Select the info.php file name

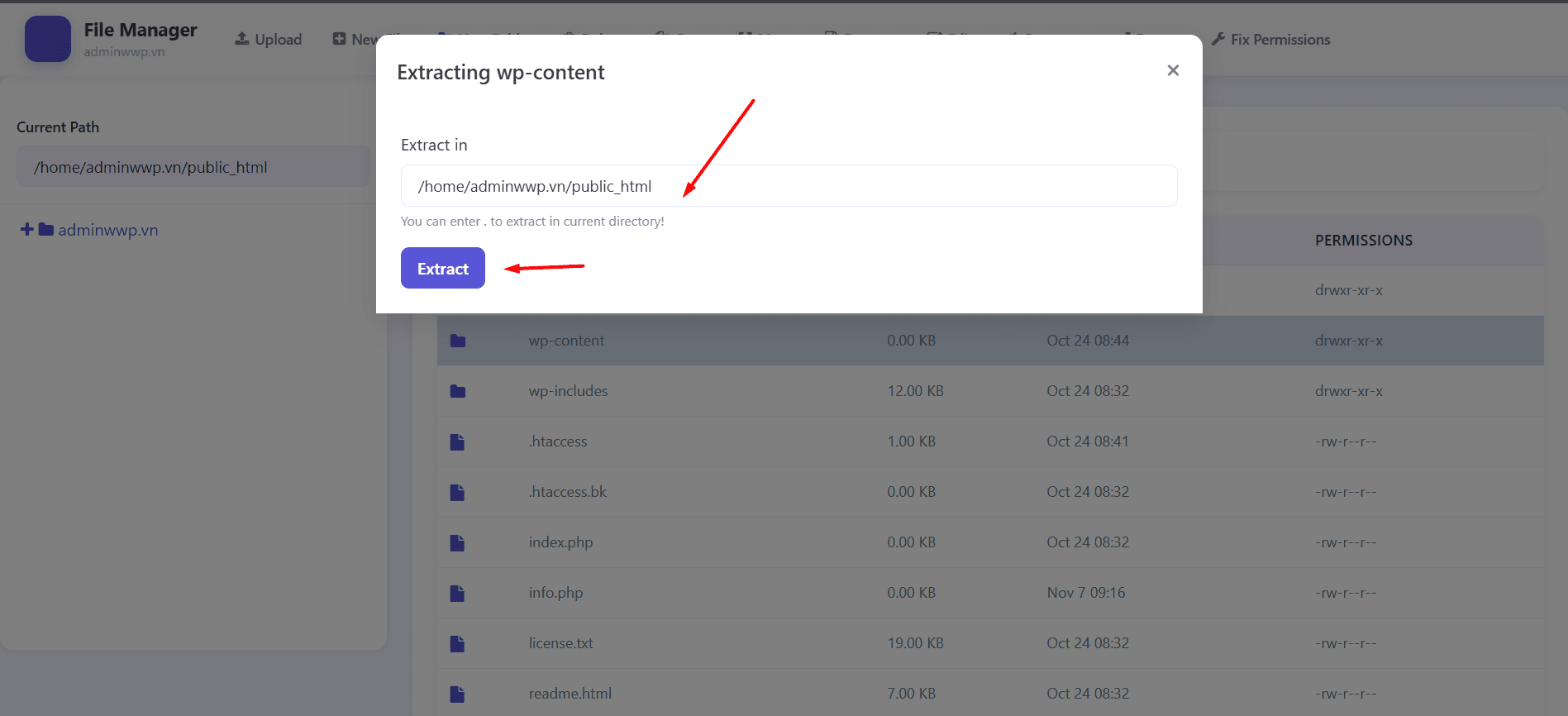[555, 593]
